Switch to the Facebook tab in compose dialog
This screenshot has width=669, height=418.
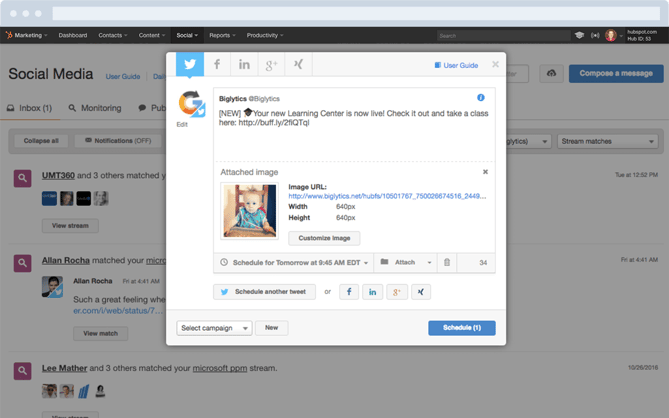pyautogui.click(x=217, y=64)
